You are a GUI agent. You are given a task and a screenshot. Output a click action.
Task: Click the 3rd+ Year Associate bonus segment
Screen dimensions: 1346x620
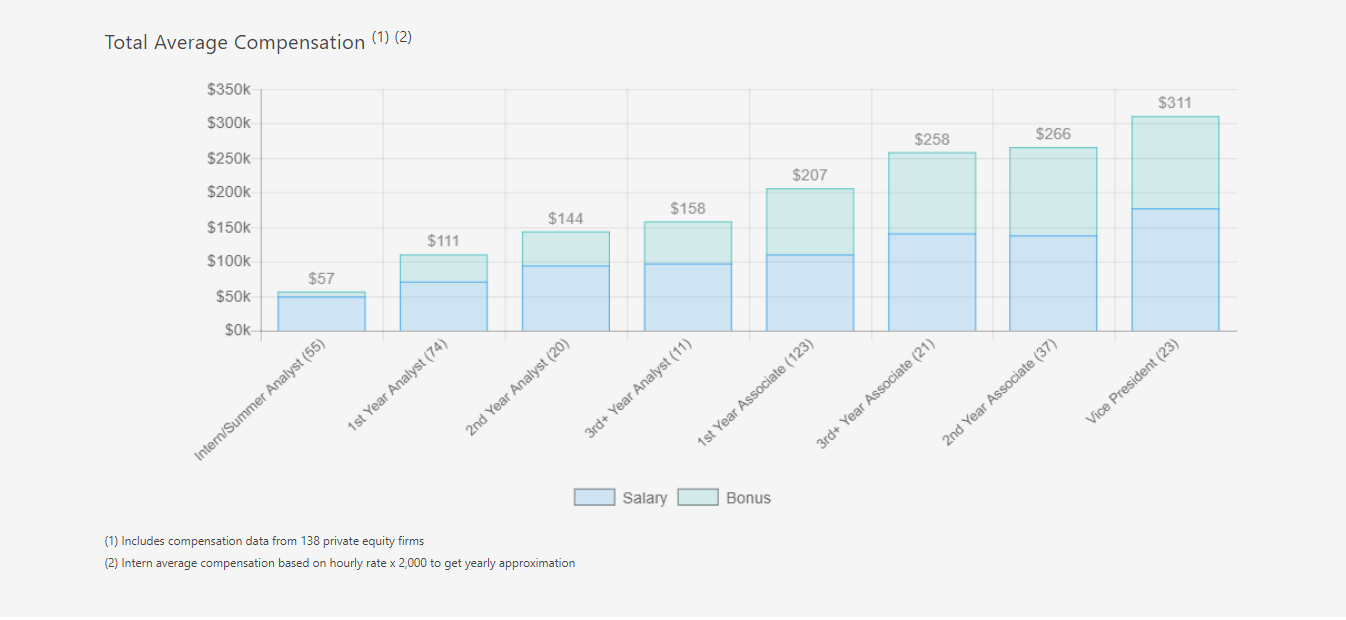click(x=931, y=193)
